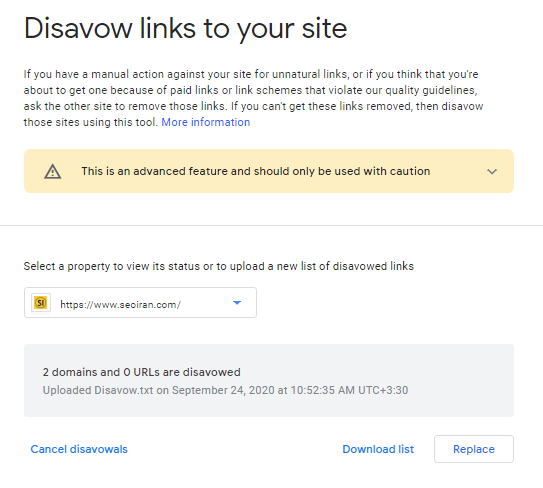Click Cancel disavowals
Screen dimensions: 543x488
[79, 449]
